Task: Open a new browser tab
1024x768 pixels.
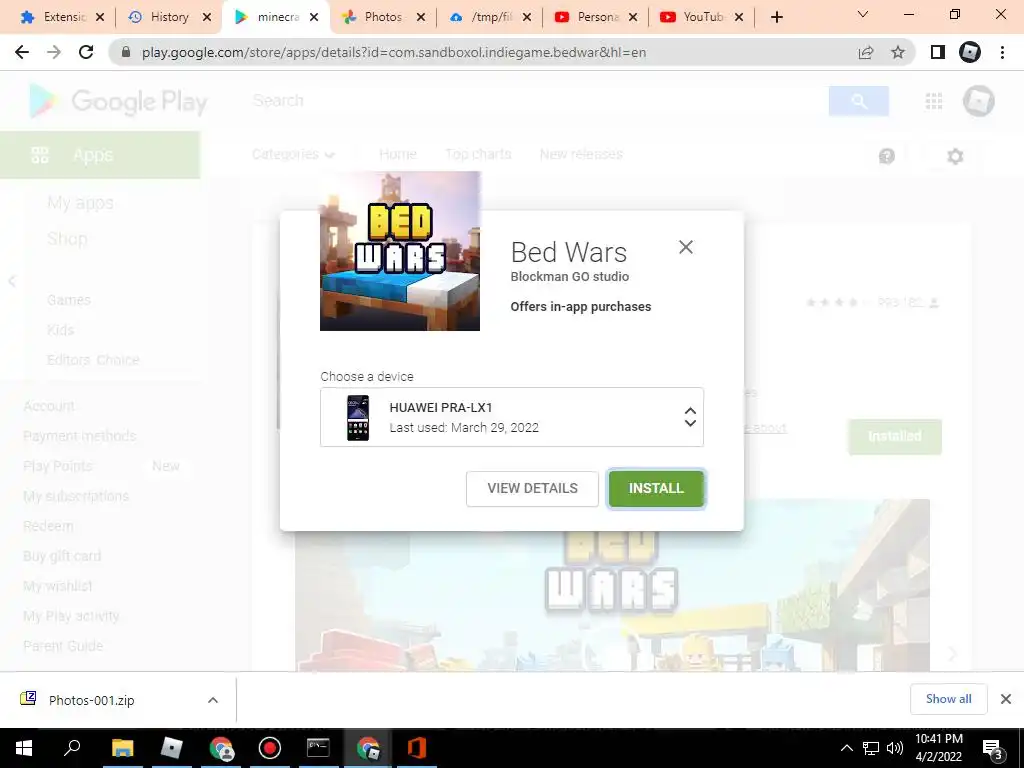Action: [776, 17]
